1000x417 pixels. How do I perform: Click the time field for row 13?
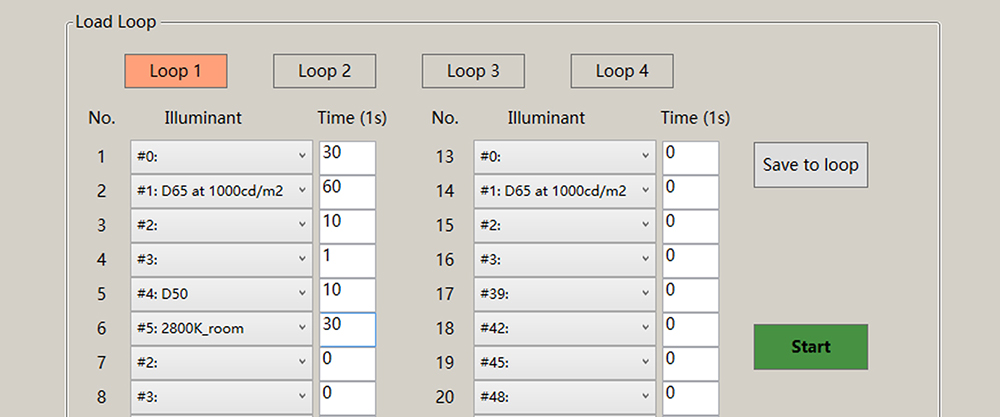(x=691, y=157)
